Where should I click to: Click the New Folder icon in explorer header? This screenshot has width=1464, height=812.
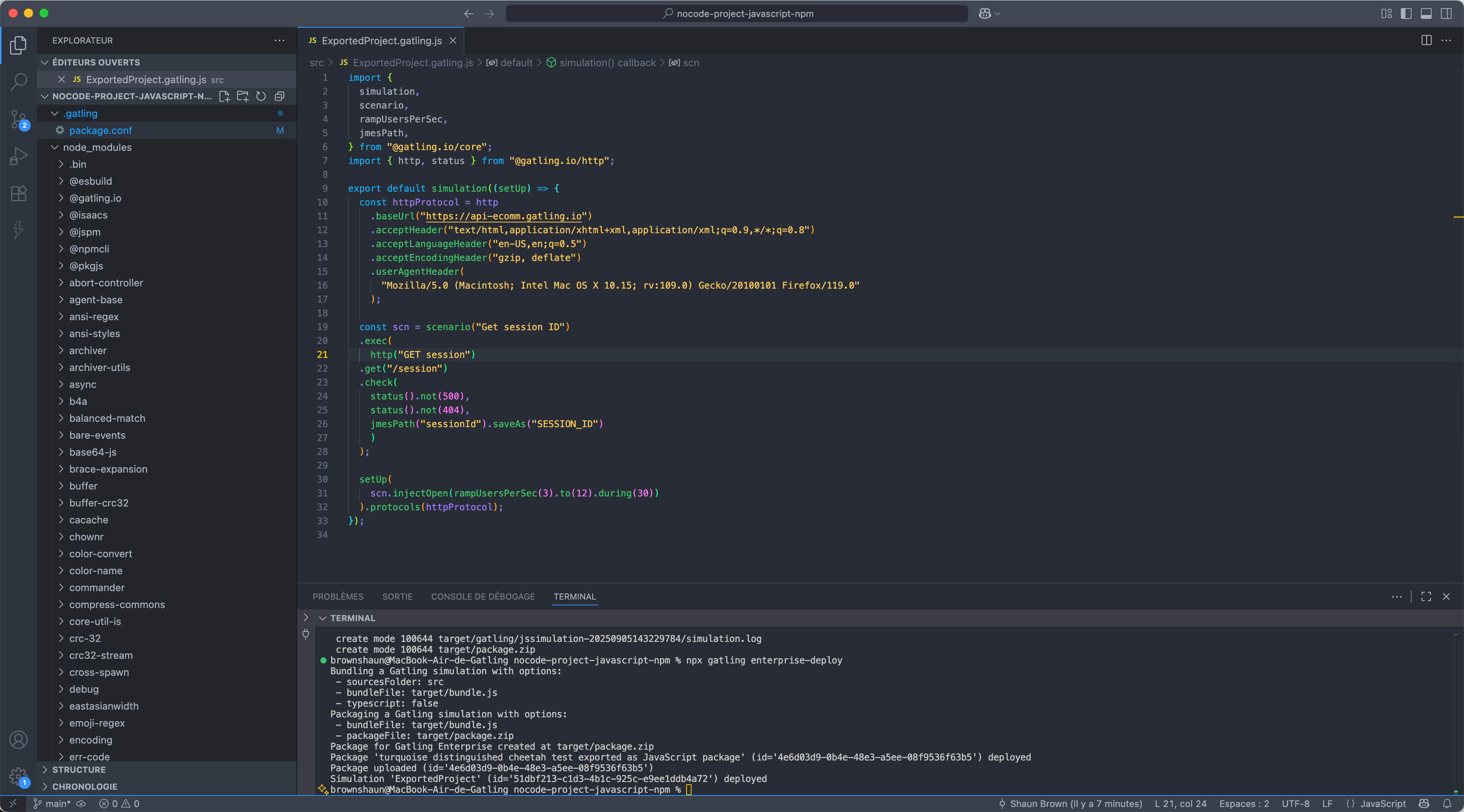pos(243,96)
